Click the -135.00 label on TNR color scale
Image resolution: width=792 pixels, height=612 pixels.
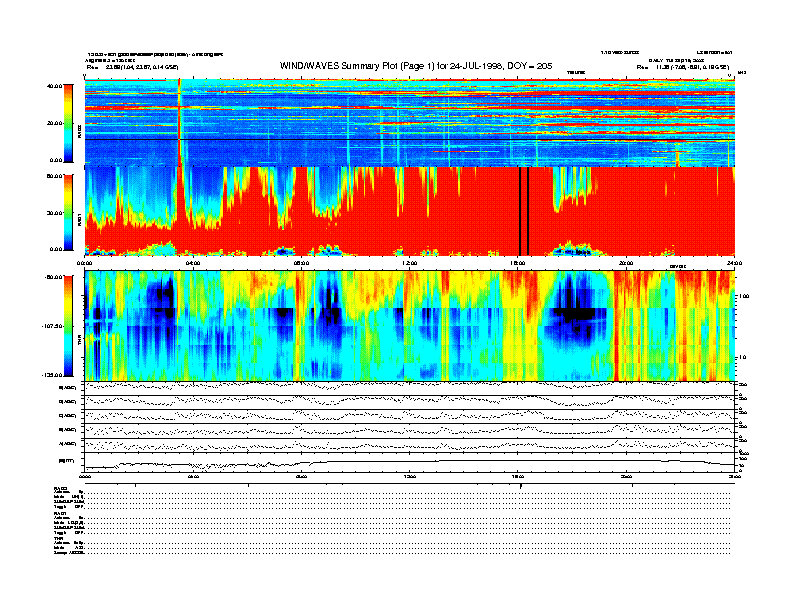52,375
